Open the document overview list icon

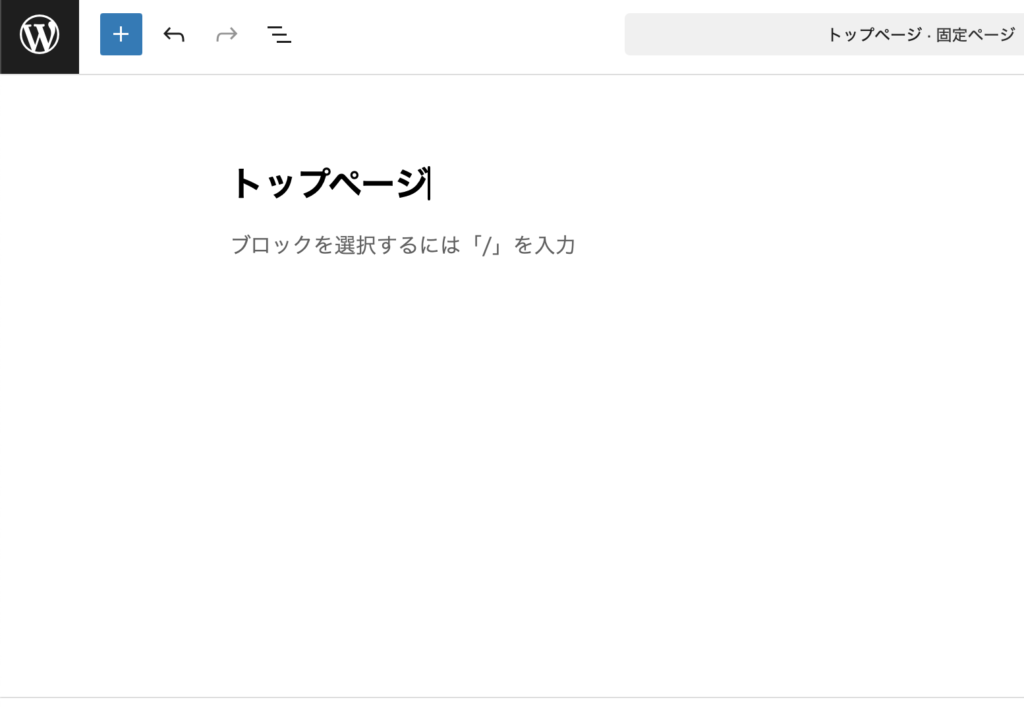pos(279,35)
